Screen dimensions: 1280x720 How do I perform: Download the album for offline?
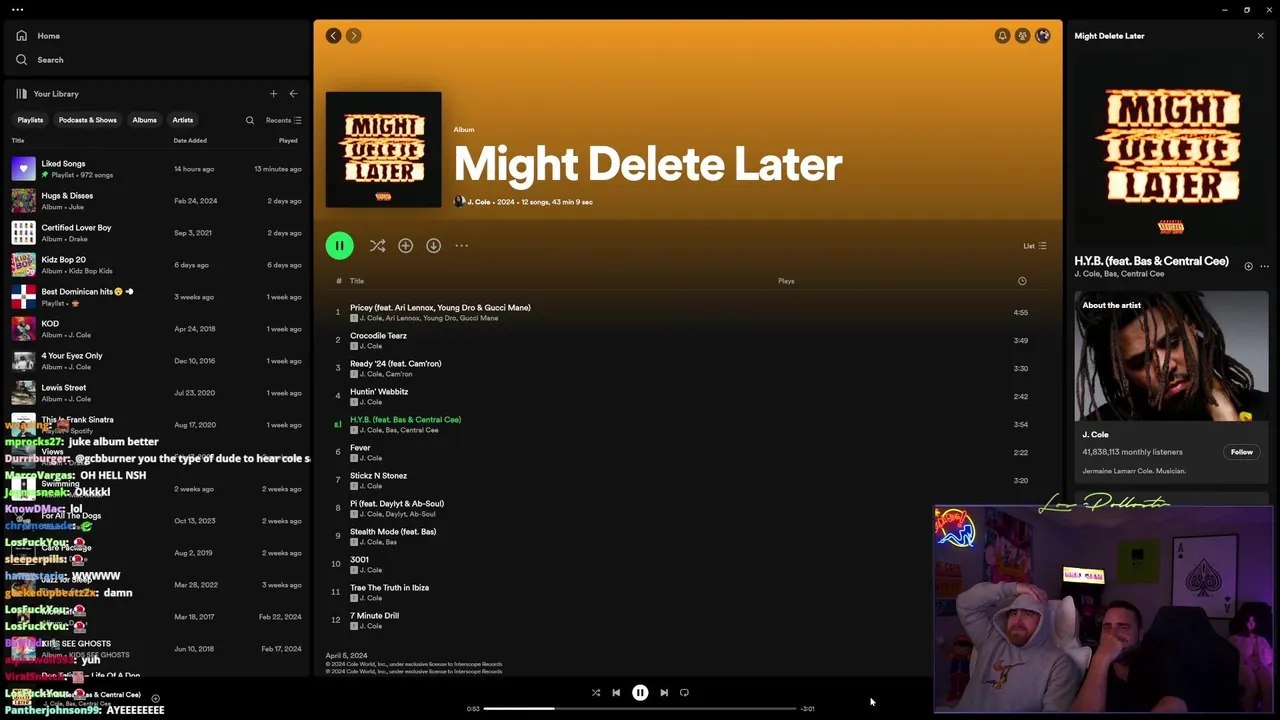(433, 245)
